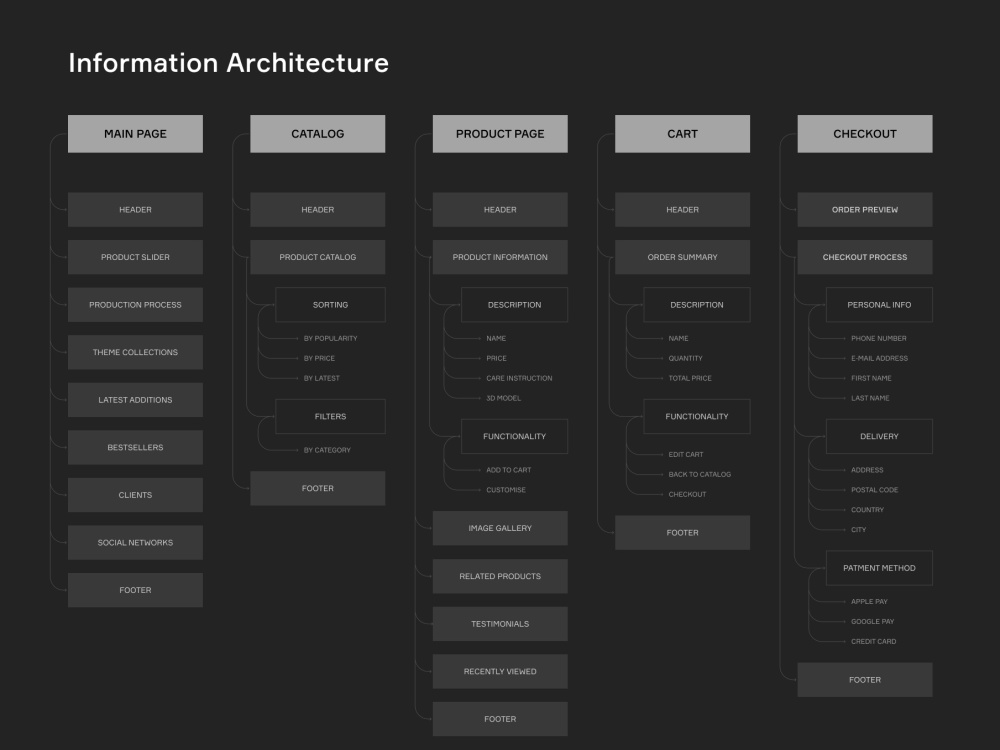Select the BY POPULARITY option
The height and width of the screenshot is (750, 1000).
tap(330, 338)
